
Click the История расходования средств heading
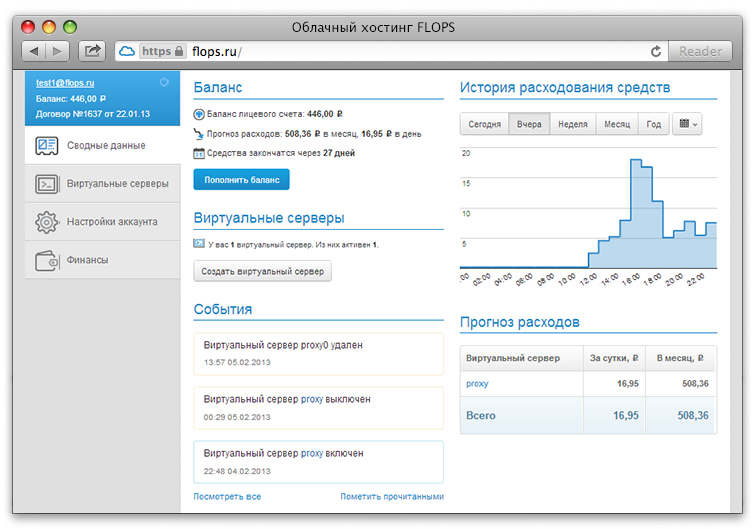[x=565, y=87]
